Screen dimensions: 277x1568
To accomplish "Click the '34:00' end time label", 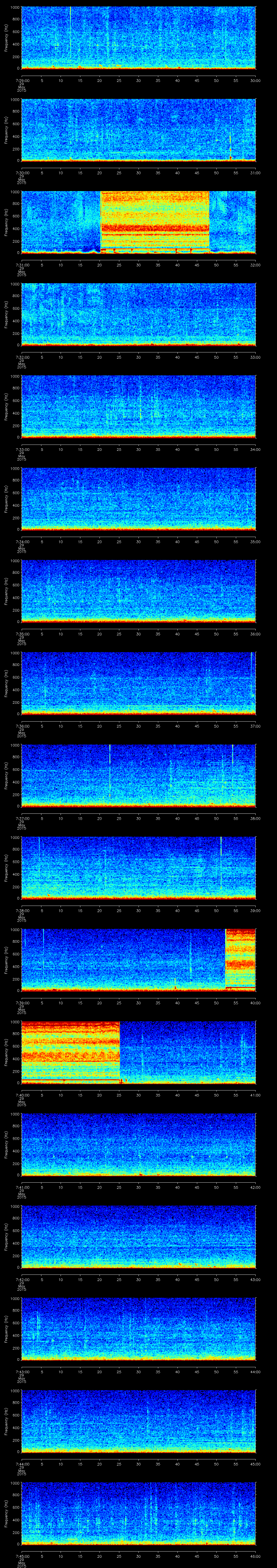I will (256, 449).
